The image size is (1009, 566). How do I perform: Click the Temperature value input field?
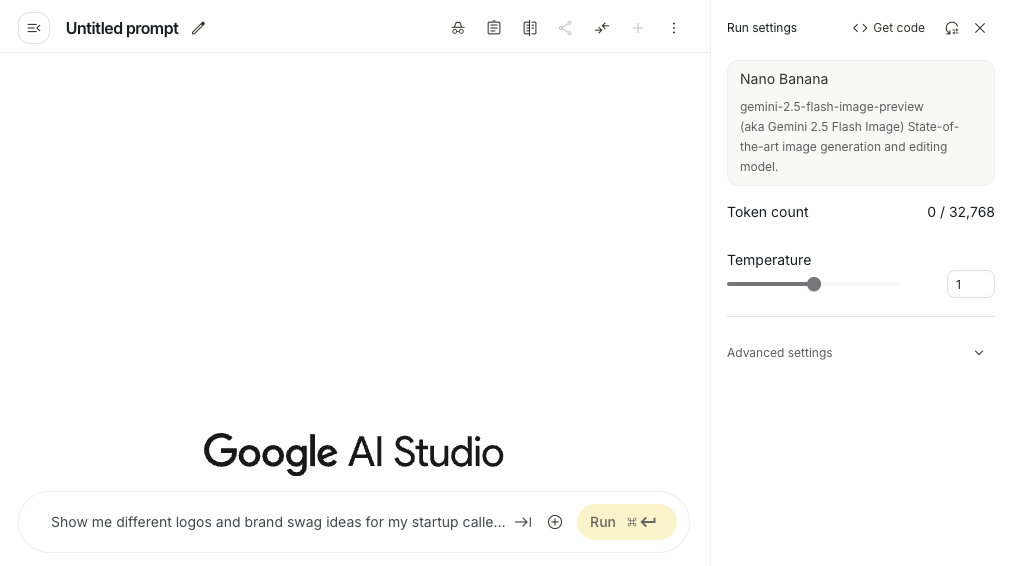(x=970, y=284)
